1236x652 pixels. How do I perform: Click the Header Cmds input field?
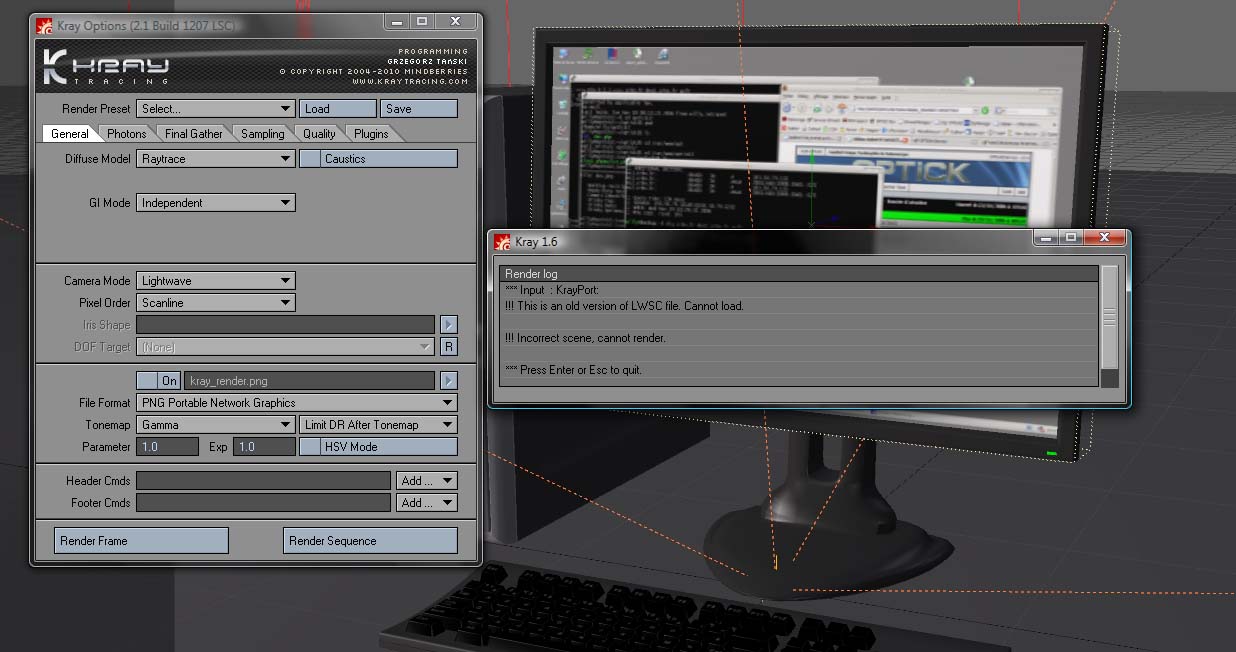click(263, 481)
